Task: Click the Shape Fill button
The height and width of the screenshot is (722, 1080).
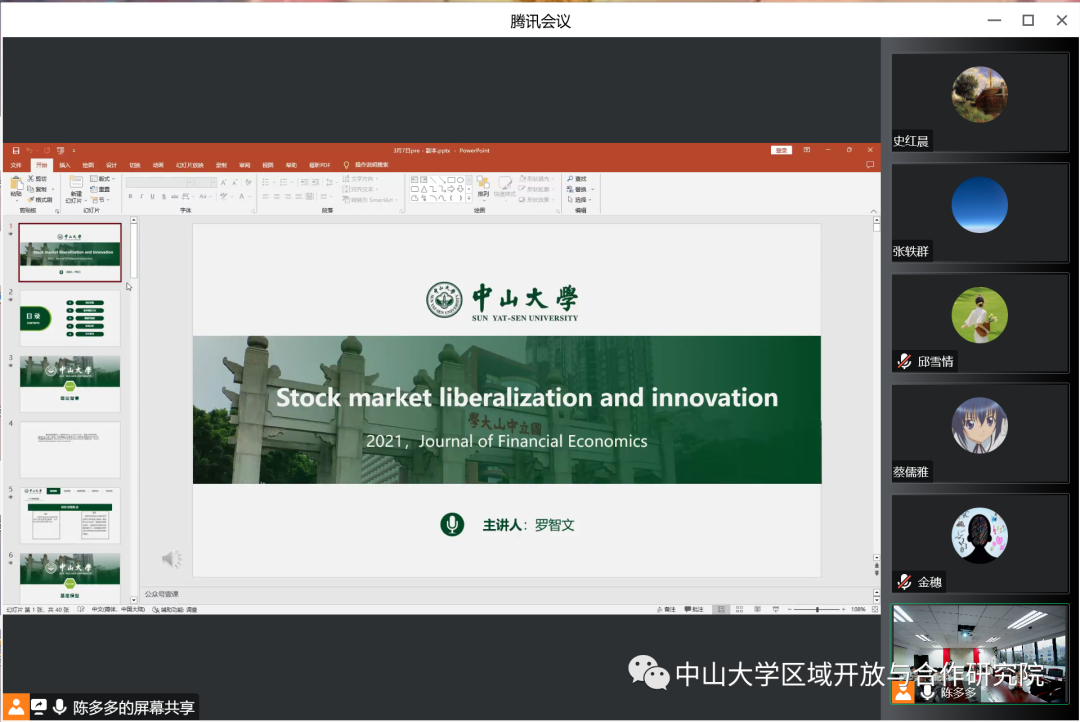Action: (x=537, y=178)
